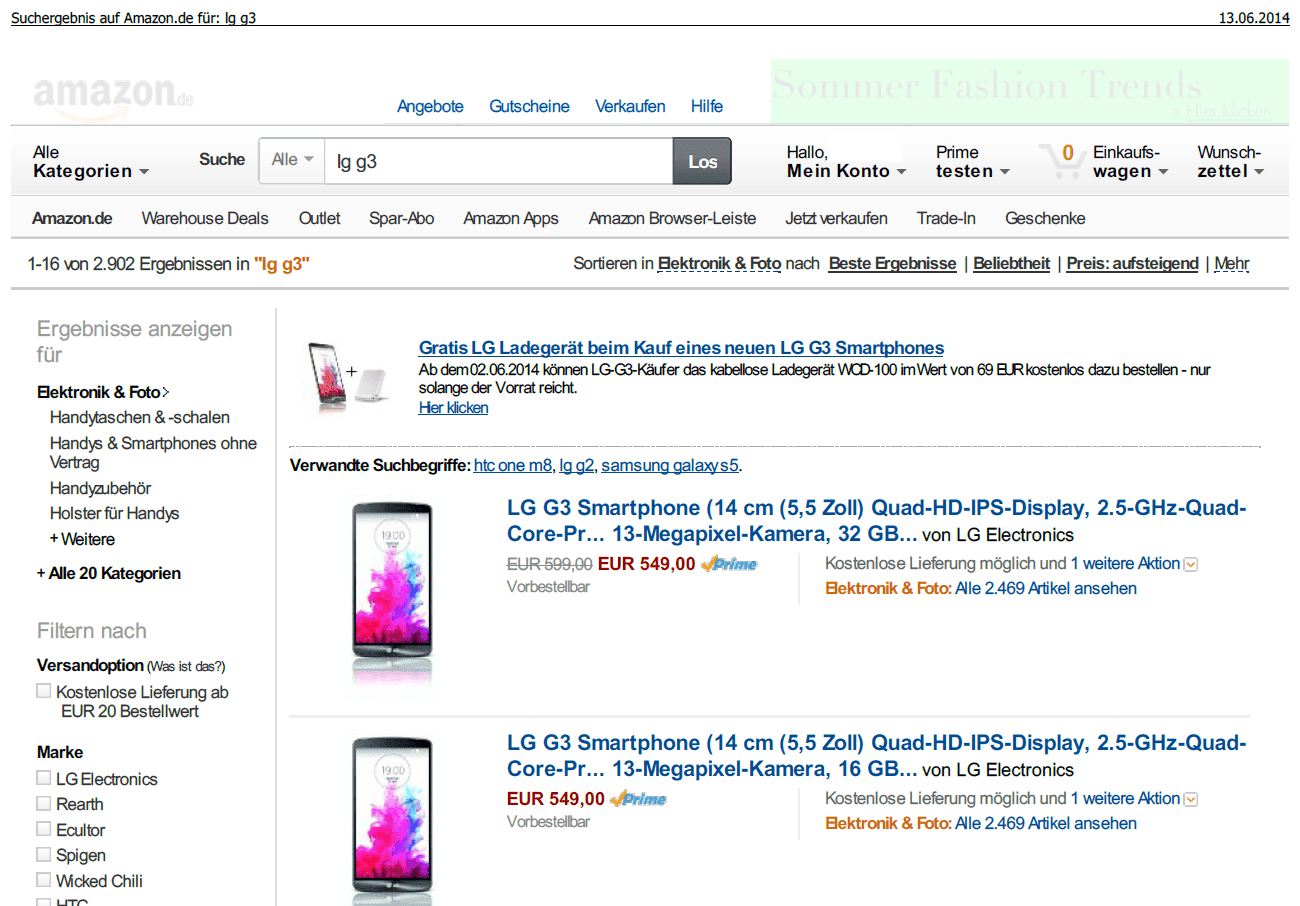The image size is (1300, 906).
Task: Select the Trade-In navigation item
Action: coord(946,218)
